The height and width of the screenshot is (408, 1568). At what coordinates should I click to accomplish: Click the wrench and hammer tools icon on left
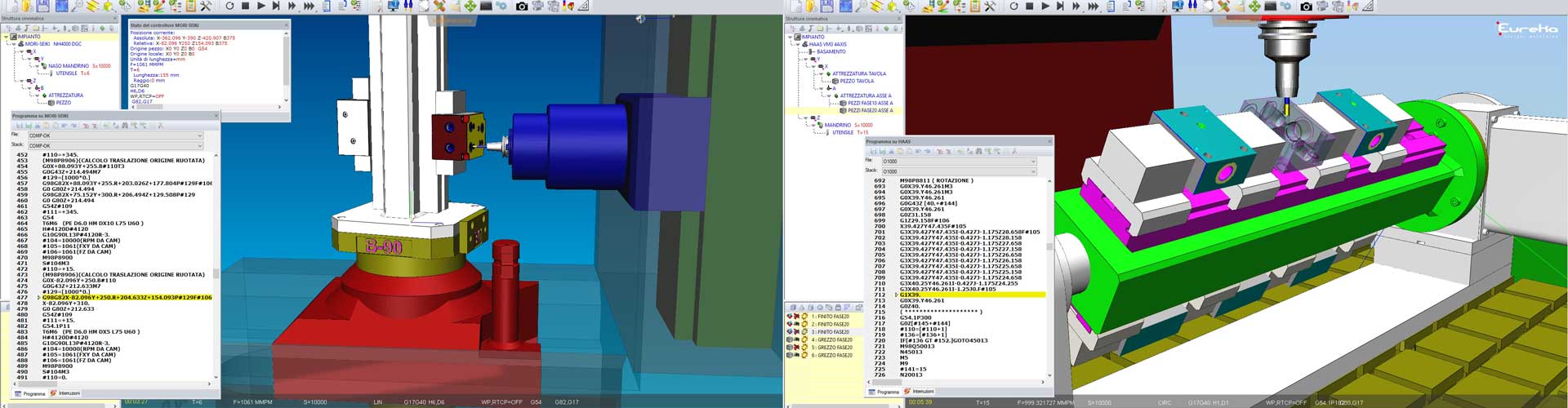coord(206,6)
